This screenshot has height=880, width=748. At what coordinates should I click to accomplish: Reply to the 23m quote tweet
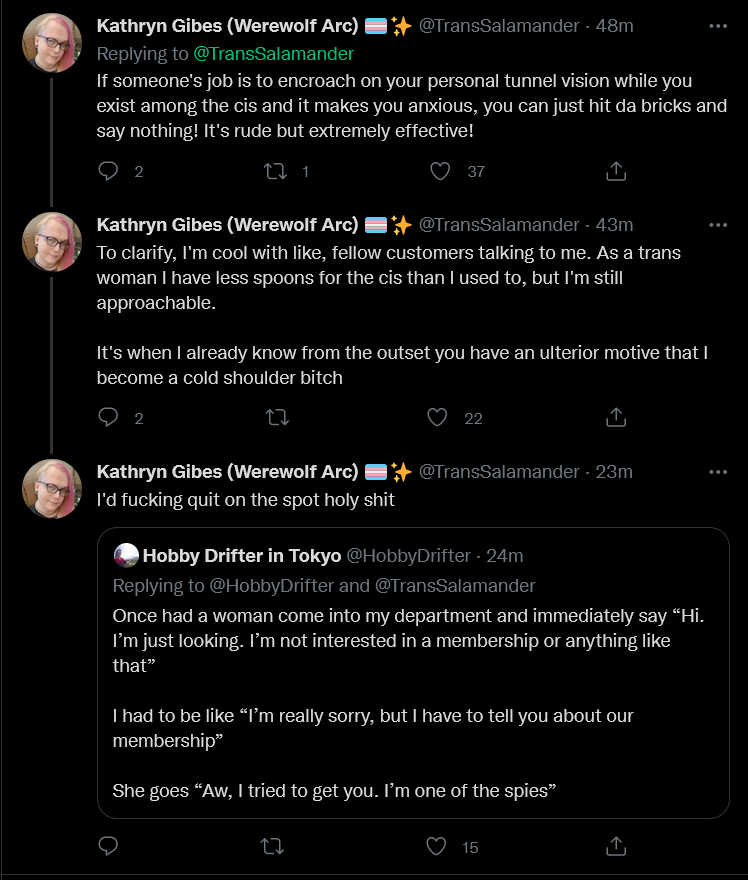(108, 846)
